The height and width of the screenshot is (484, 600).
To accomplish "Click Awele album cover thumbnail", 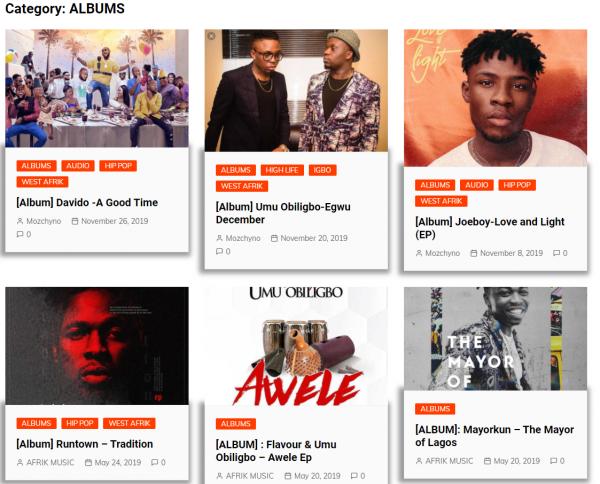I will (296, 346).
